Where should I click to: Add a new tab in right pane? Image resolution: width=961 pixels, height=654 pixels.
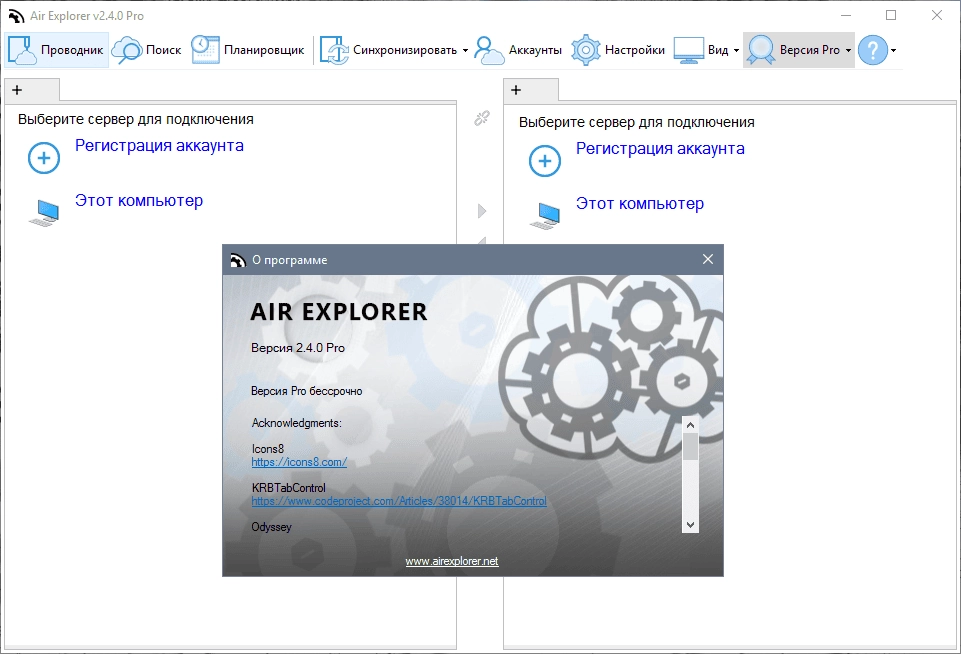pos(516,90)
